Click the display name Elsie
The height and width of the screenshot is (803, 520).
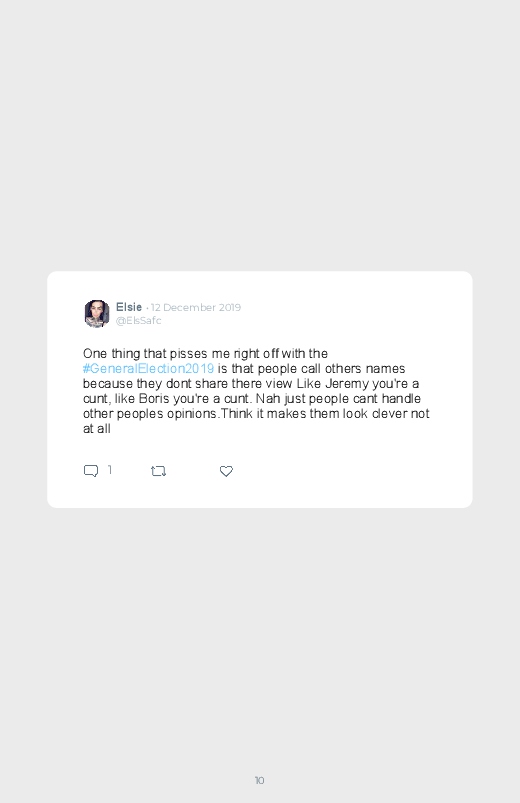(x=129, y=307)
